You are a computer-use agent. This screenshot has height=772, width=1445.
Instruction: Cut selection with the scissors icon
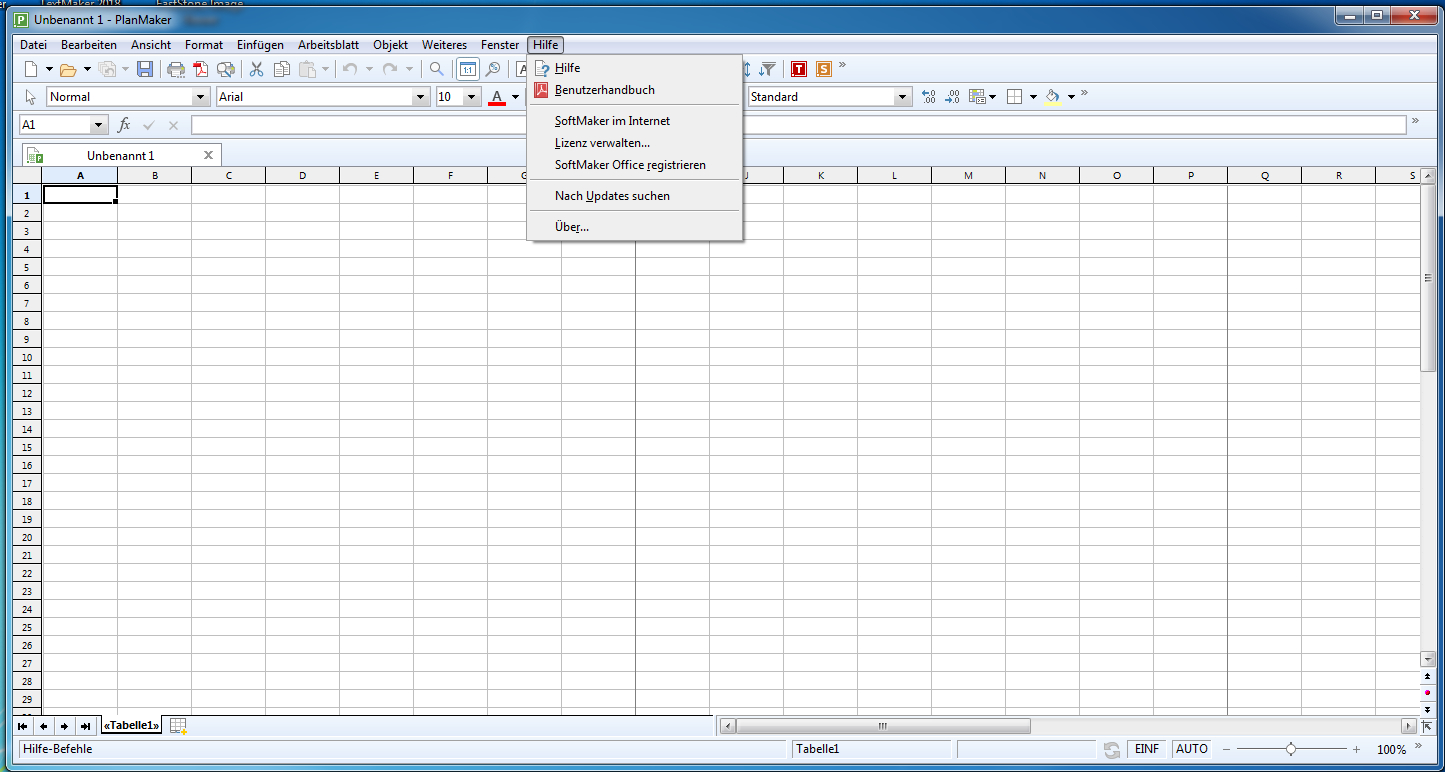pyautogui.click(x=256, y=69)
